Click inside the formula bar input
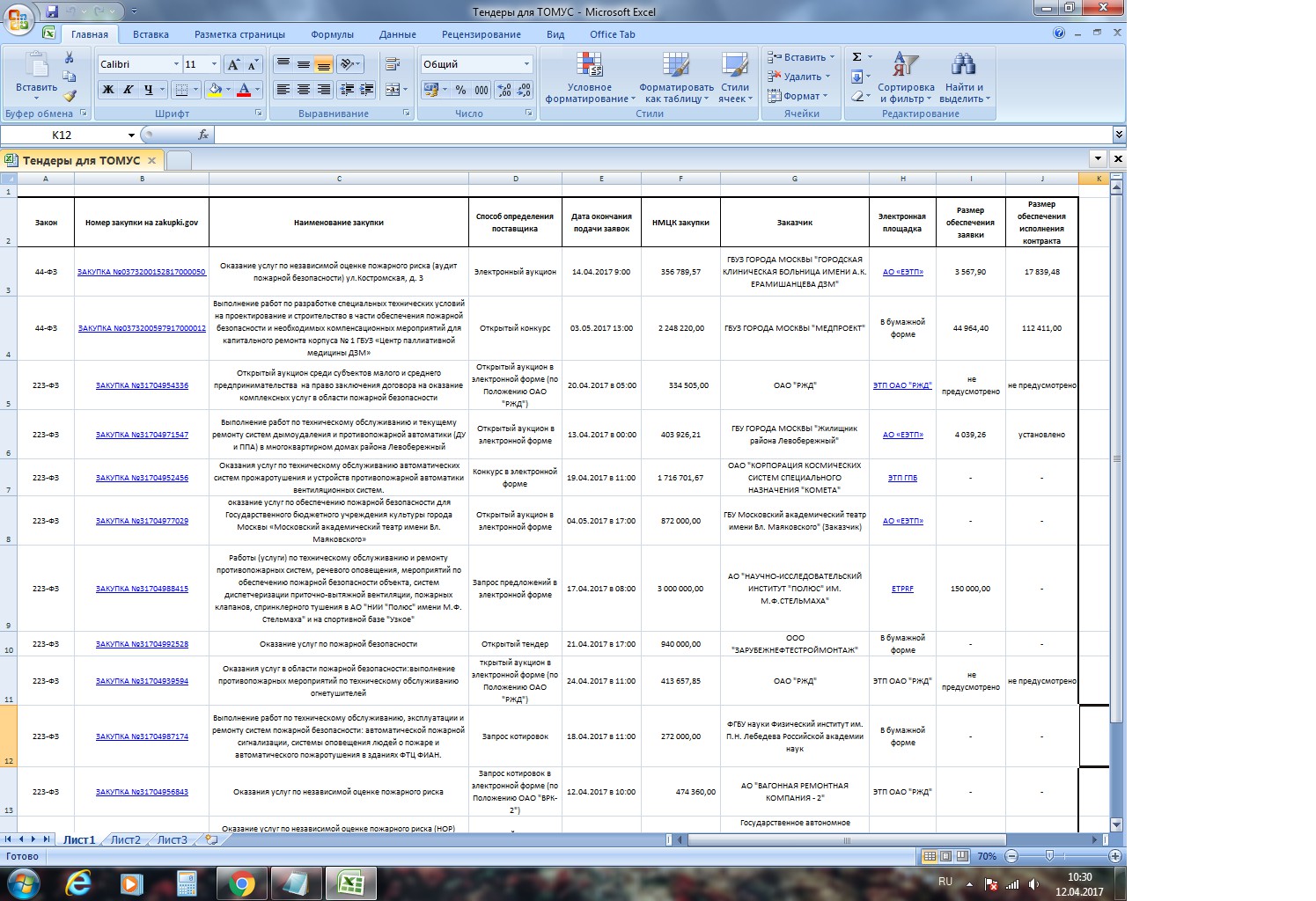 coord(663,135)
